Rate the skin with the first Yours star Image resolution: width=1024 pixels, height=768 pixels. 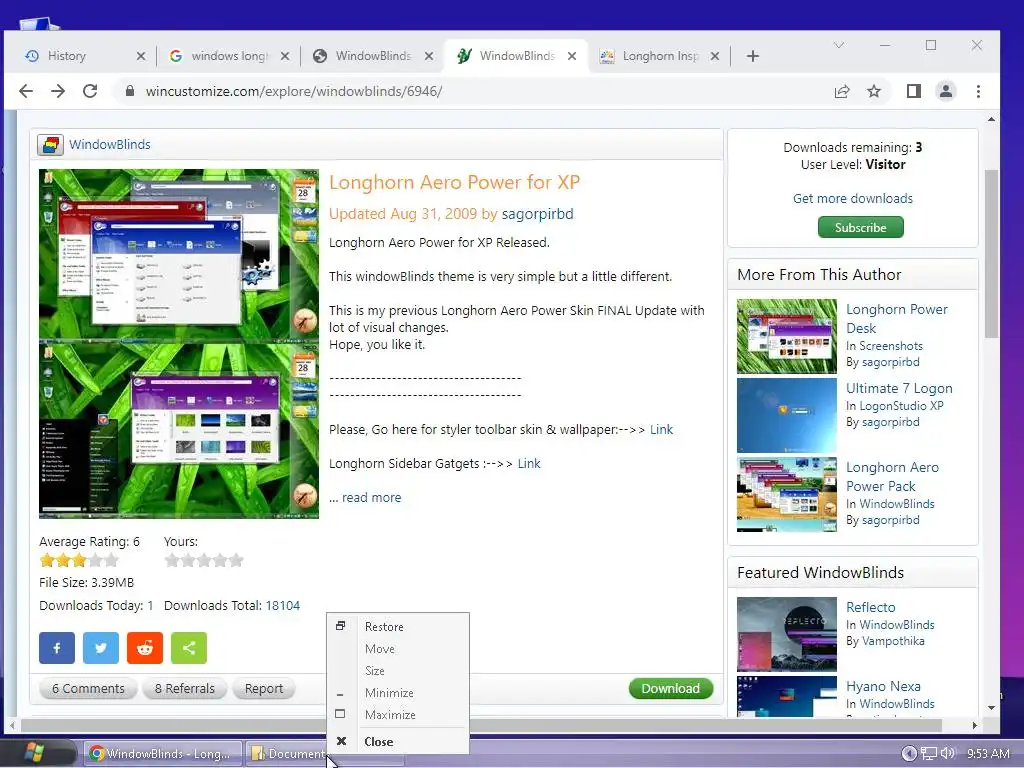(x=172, y=560)
